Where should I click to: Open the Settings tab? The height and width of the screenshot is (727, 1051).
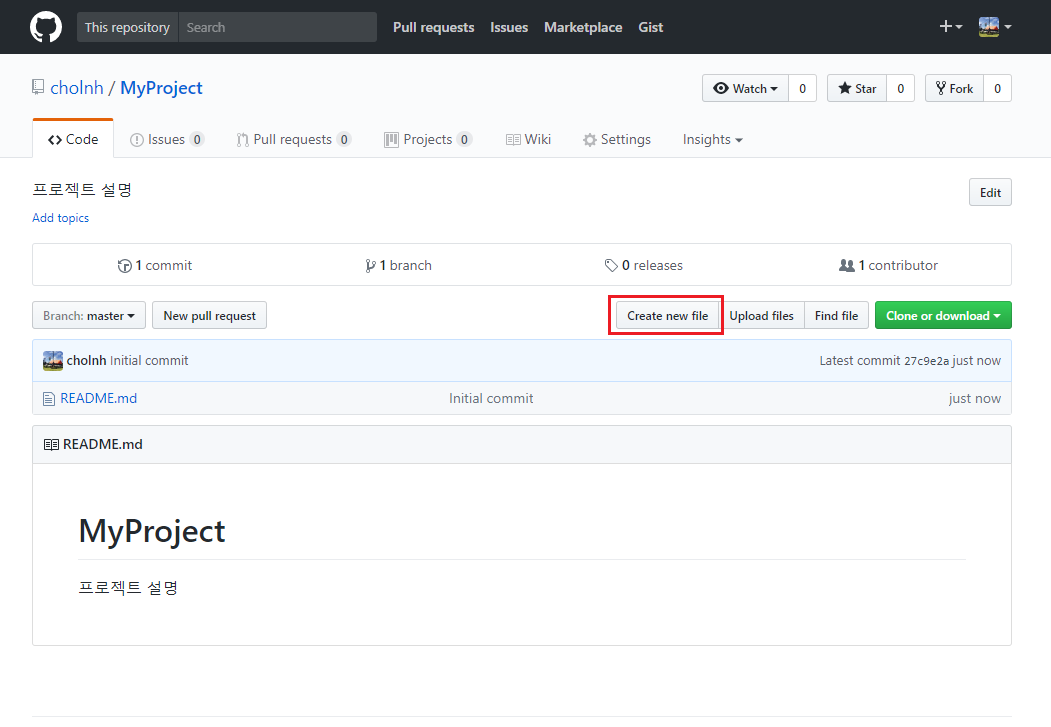click(x=617, y=139)
